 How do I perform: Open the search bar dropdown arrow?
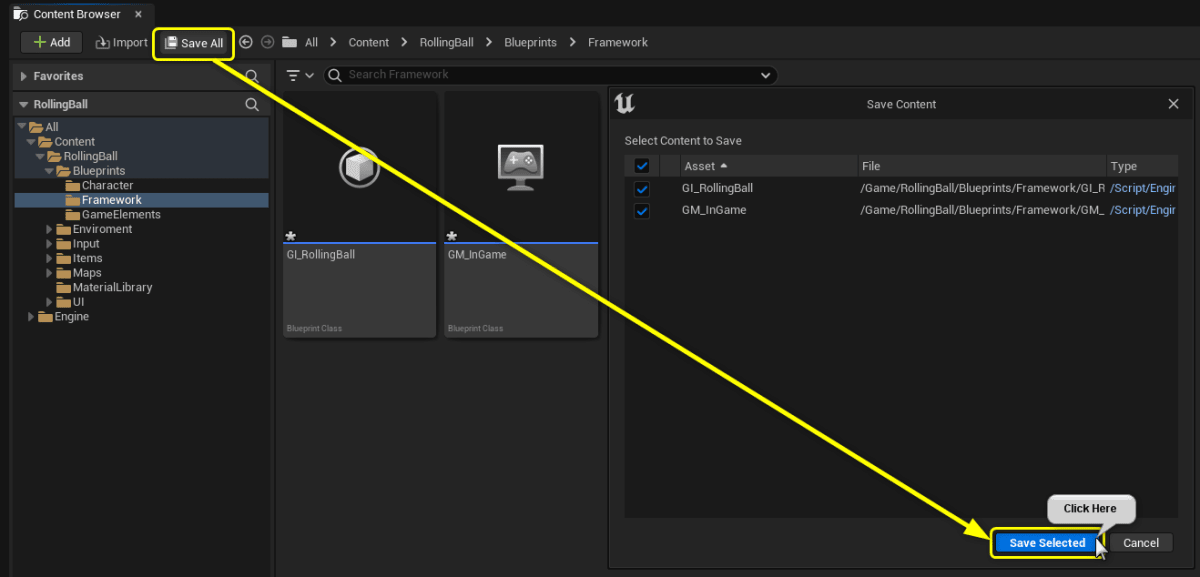766,74
